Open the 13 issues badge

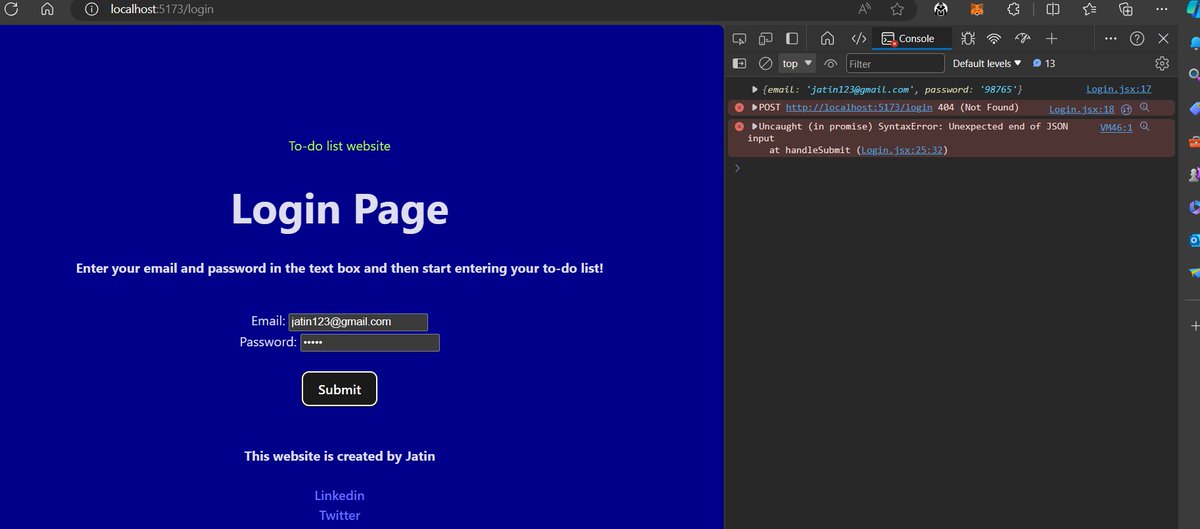point(1044,63)
